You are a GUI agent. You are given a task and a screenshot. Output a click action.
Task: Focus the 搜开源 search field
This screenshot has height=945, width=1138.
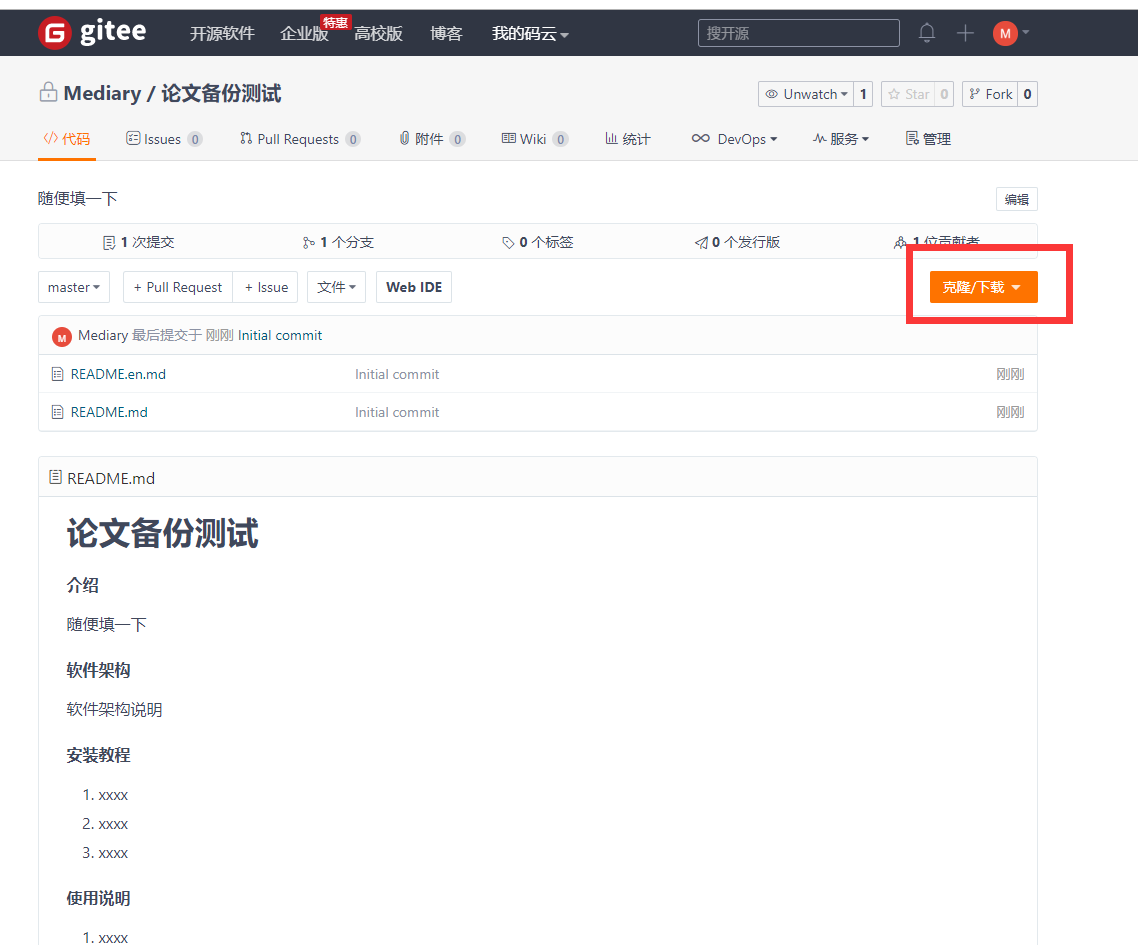(798, 33)
